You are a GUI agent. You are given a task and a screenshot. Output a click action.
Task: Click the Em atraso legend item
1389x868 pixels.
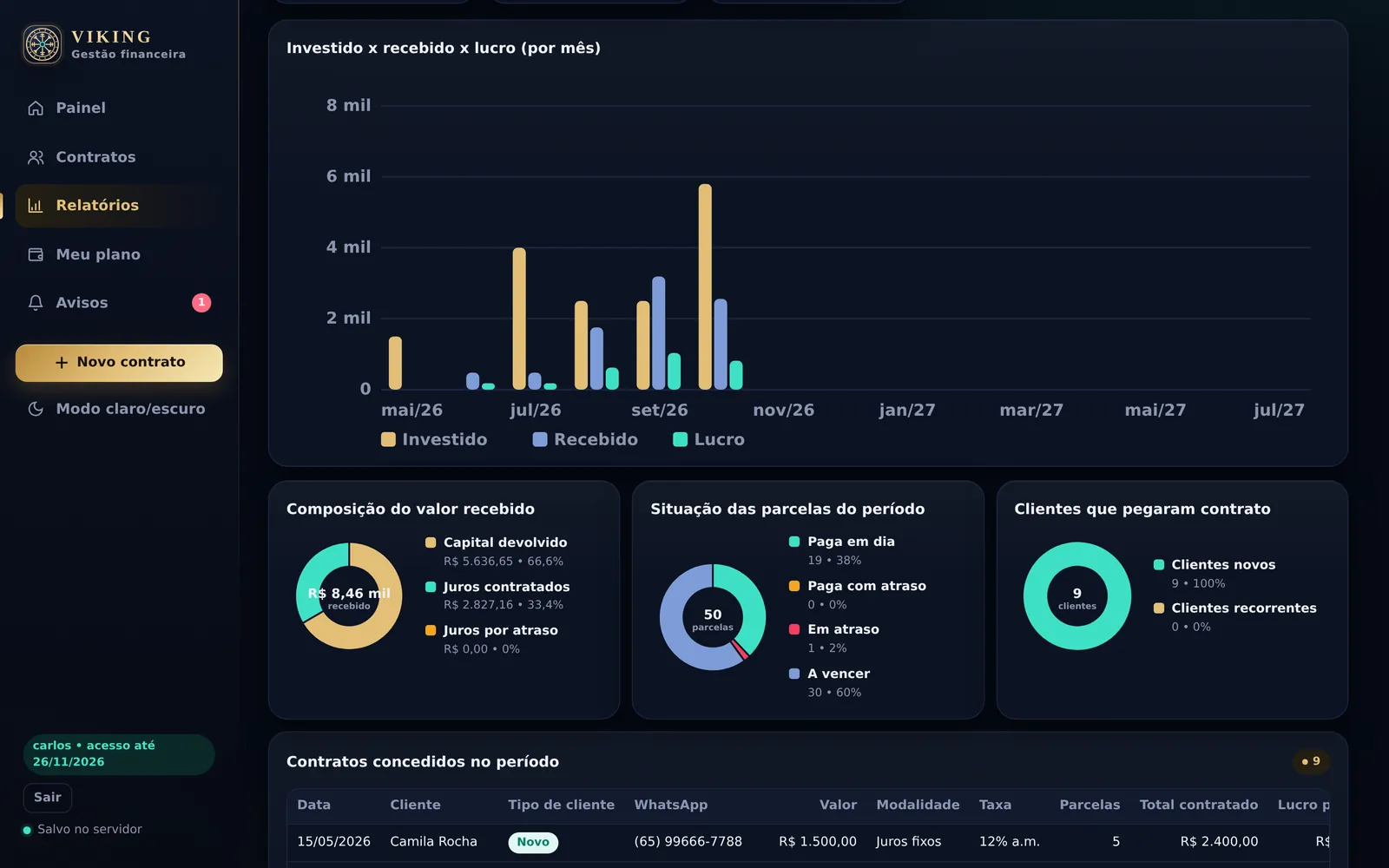[833, 638]
